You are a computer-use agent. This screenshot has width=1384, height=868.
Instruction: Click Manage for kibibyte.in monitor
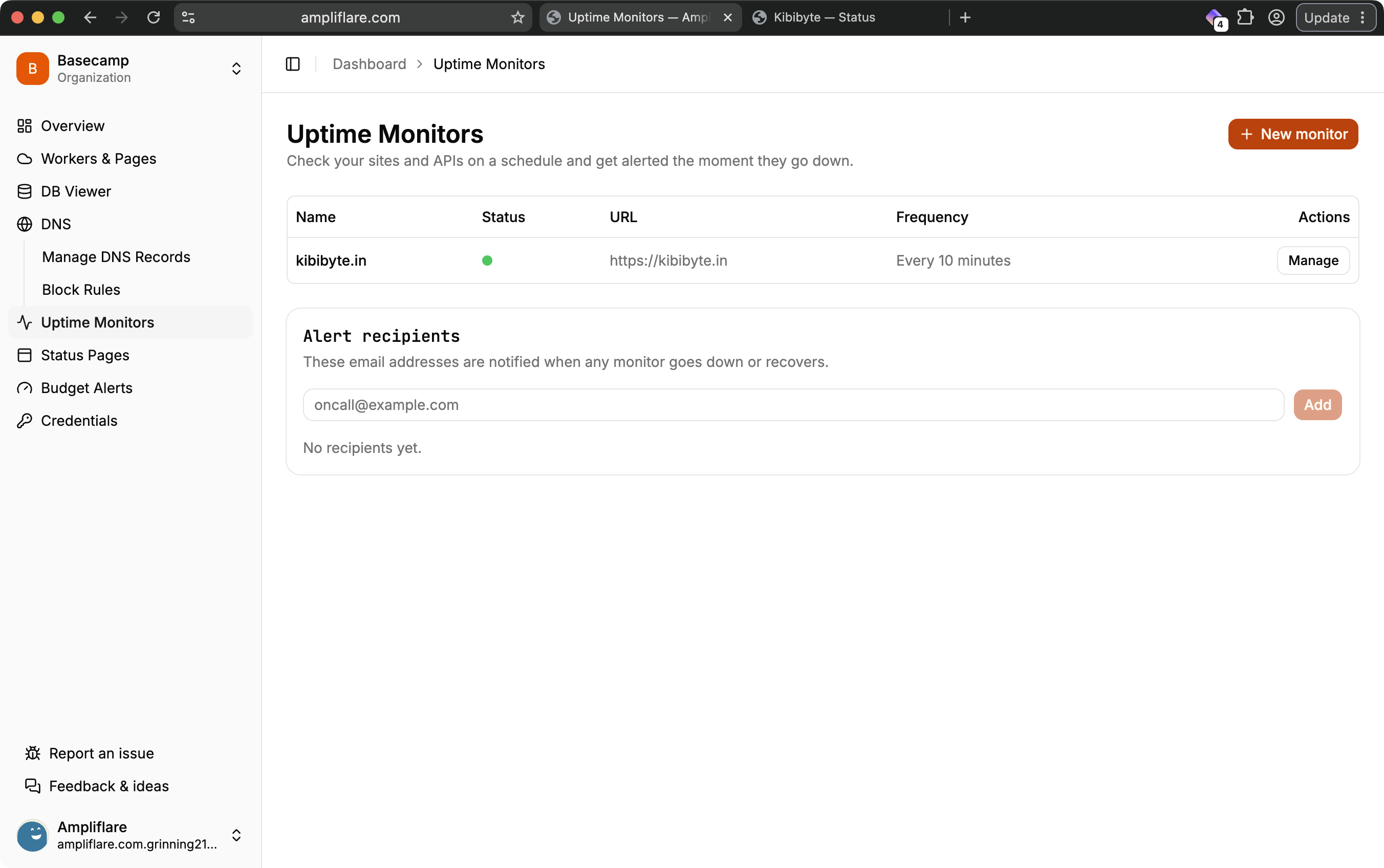point(1313,261)
